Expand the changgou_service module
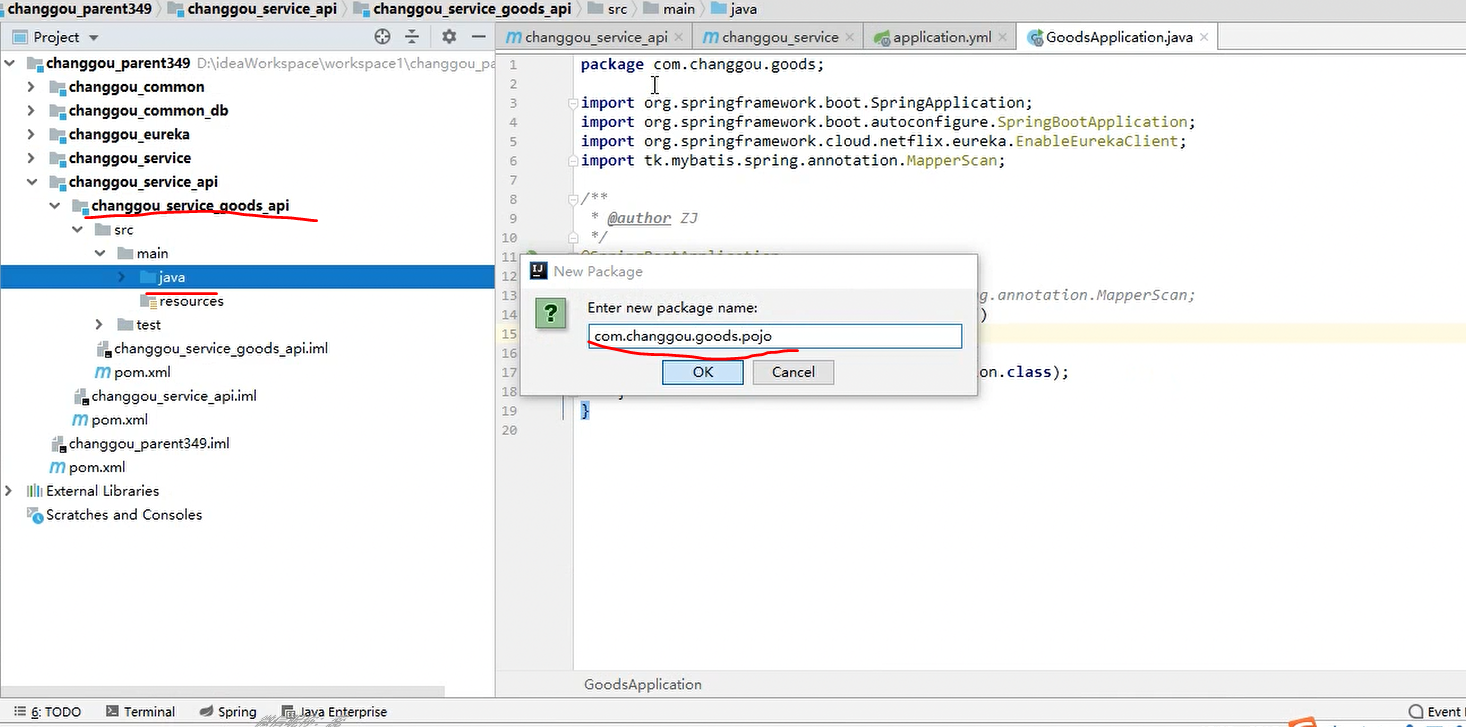Screen dimensions: 1466x727 point(31,158)
